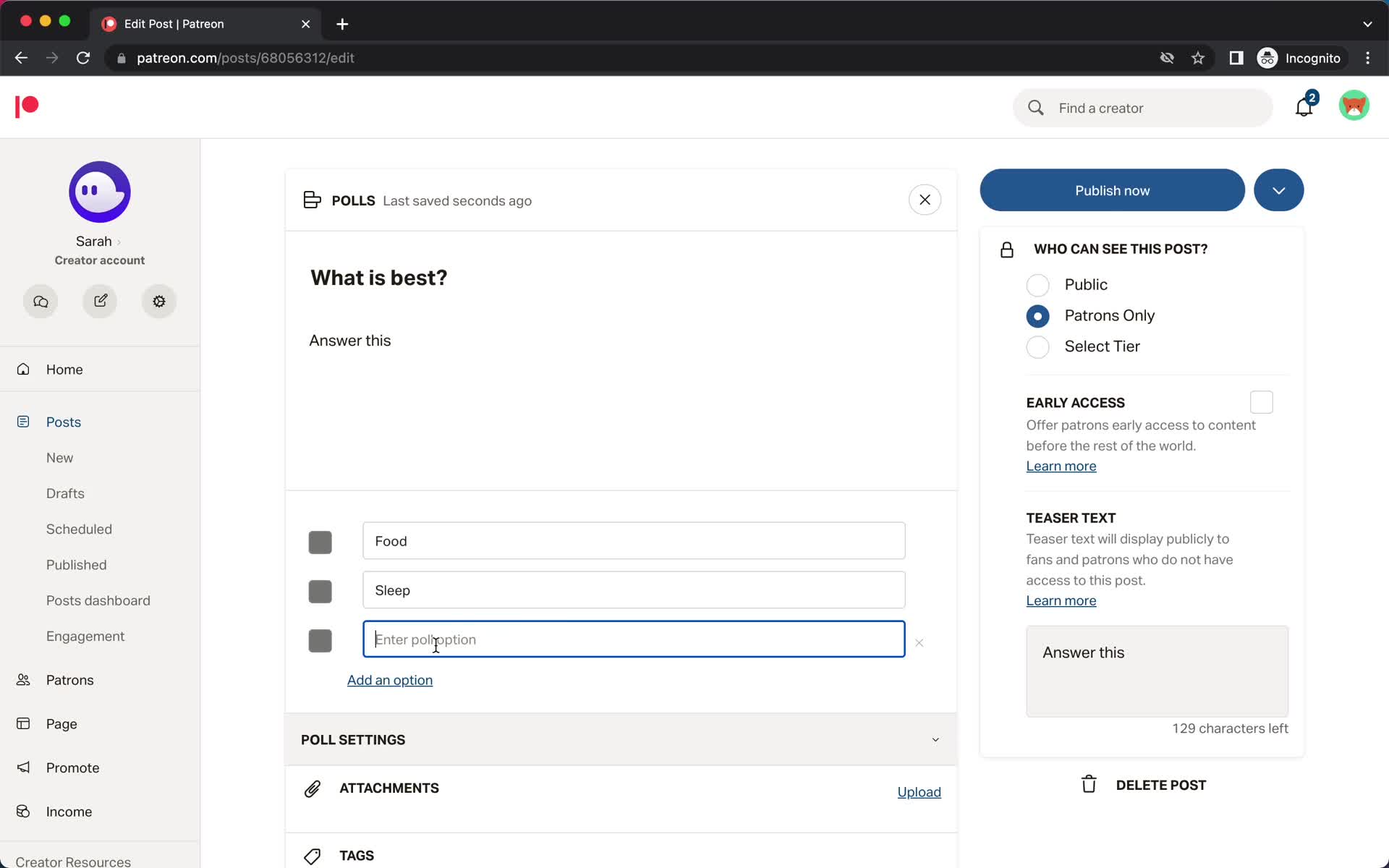Click the Publish now dropdown arrow
The image size is (1389, 868).
pyautogui.click(x=1278, y=189)
